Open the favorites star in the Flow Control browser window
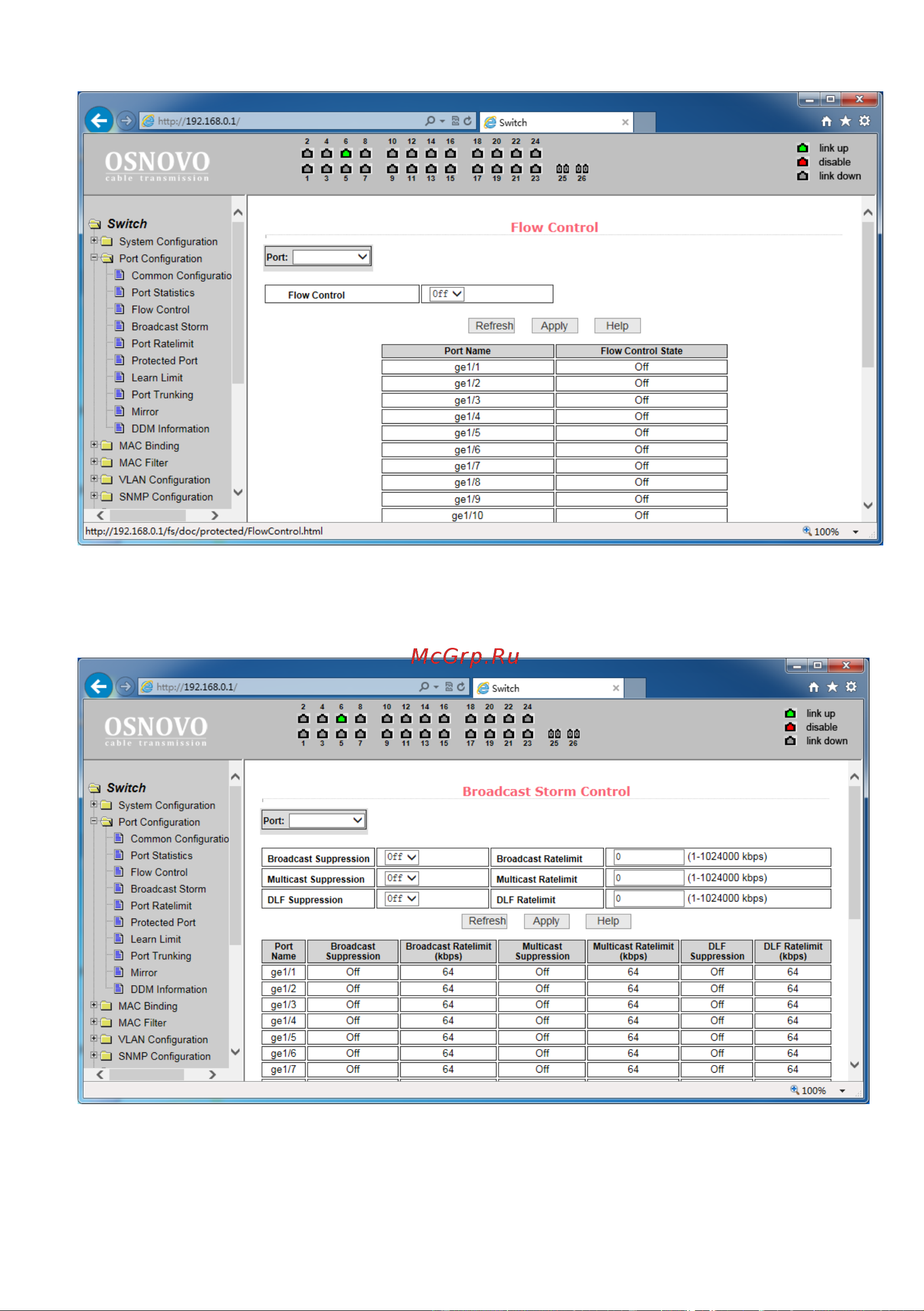Viewport: 924px width, 1311px height. [x=845, y=121]
